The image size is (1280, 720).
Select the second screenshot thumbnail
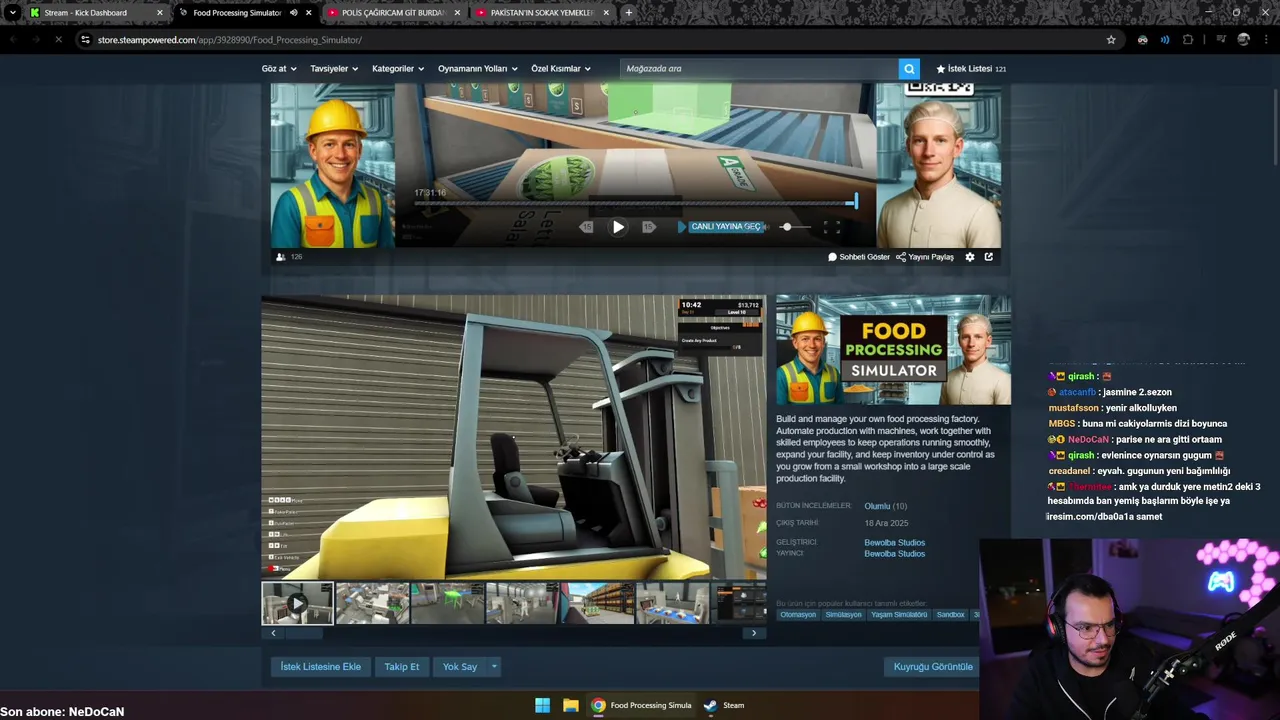pos(372,603)
